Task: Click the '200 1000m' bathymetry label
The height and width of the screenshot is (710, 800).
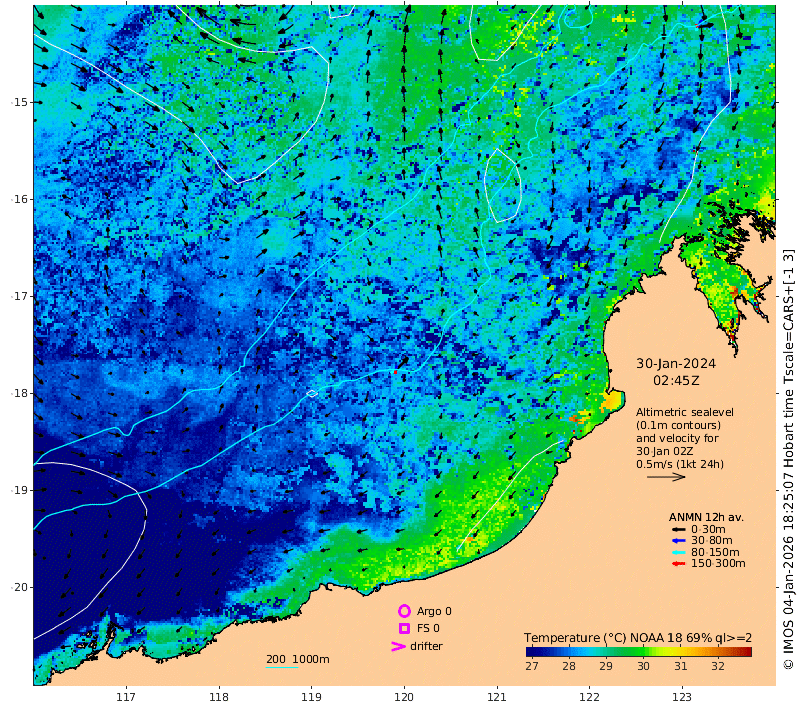Action: click(298, 659)
